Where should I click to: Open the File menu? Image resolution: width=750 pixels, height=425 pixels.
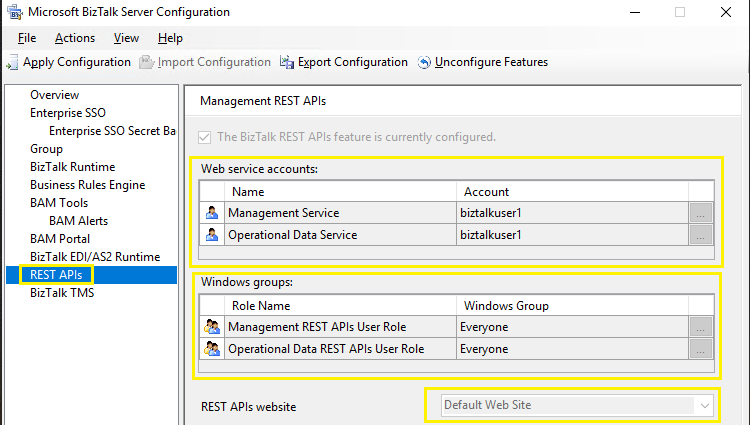(27, 38)
